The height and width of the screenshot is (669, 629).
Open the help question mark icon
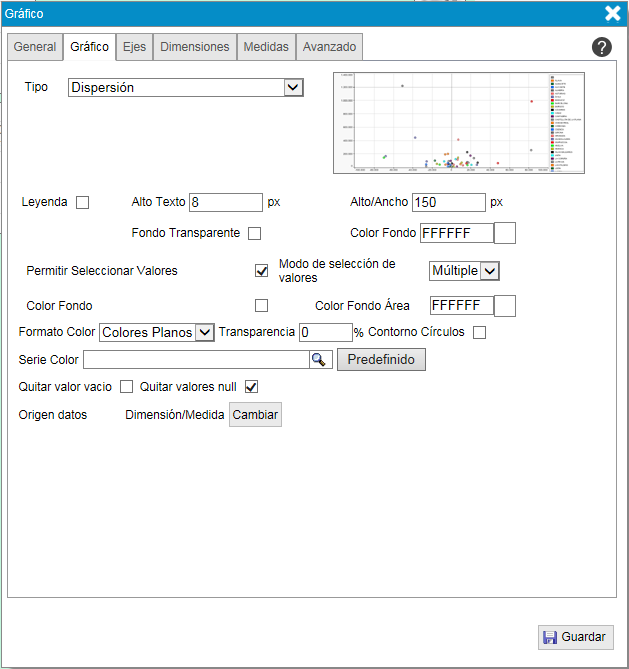[602, 47]
